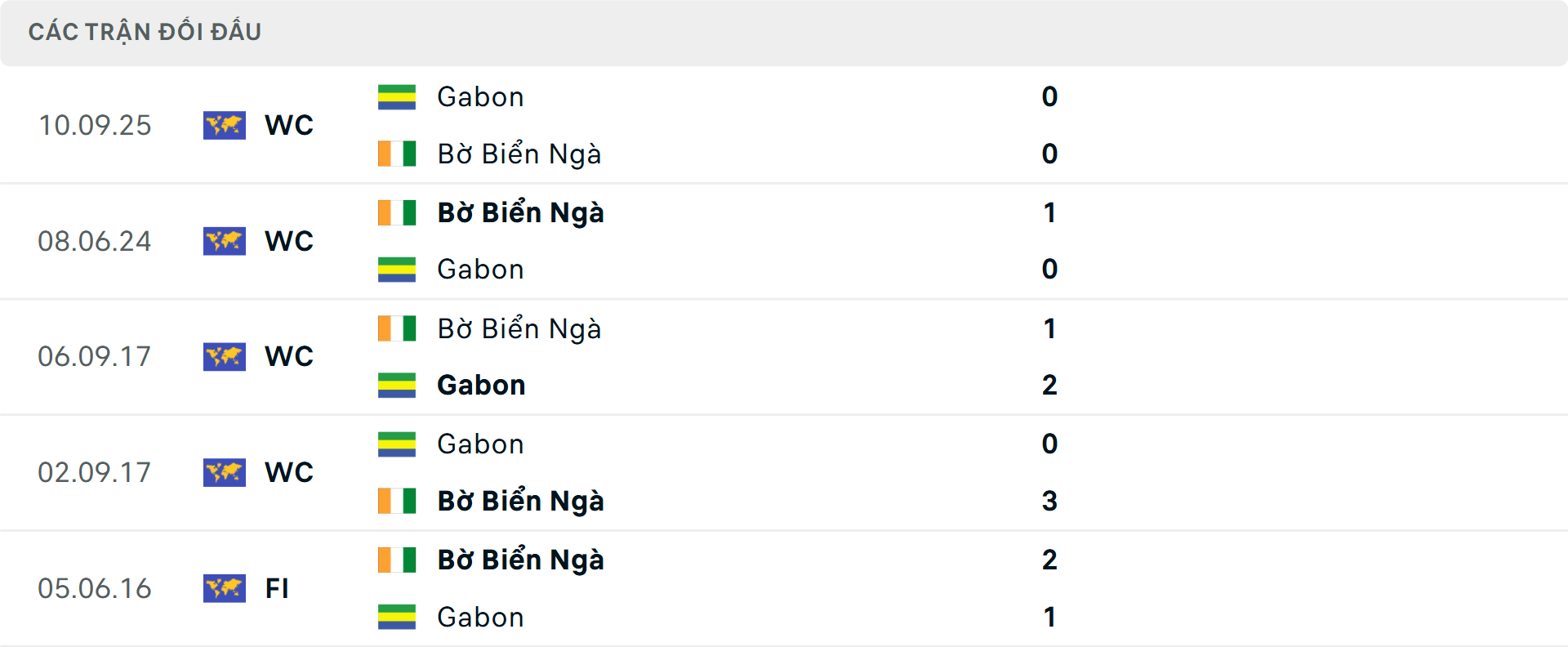Select the bold Gabon name in the 06.09.17 row
1568x647 pixels.
pyautogui.click(x=482, y=385)
